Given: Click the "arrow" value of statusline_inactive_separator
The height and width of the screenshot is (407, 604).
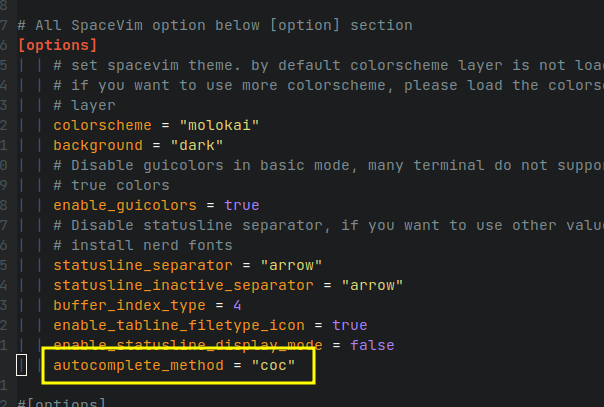Looking at the screenshot, I should pos(372,285).
